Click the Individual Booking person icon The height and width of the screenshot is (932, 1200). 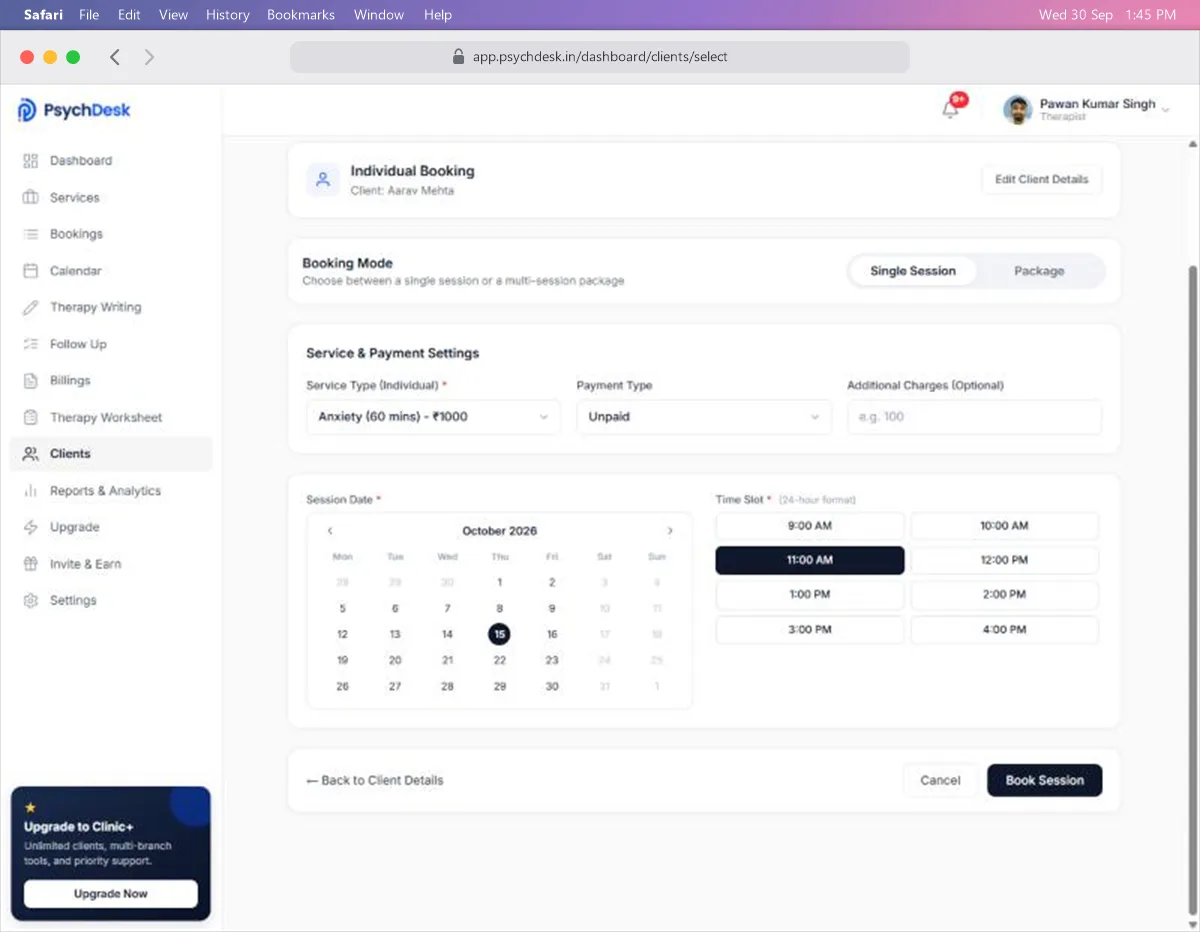(322, 180)
